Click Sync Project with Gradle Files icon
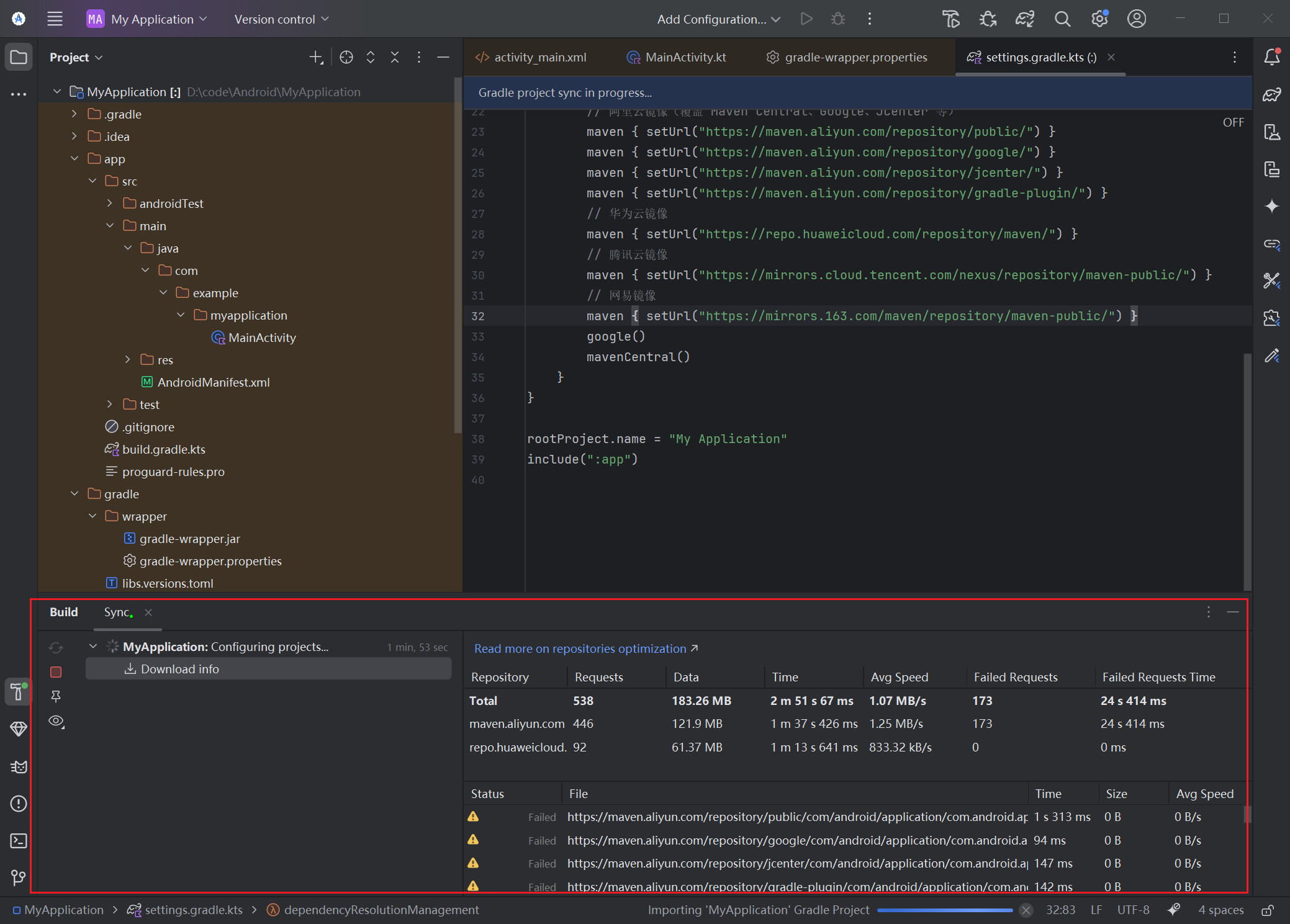The height and width of the screenshot is (924, 1290). click(x=1024, y=19)
